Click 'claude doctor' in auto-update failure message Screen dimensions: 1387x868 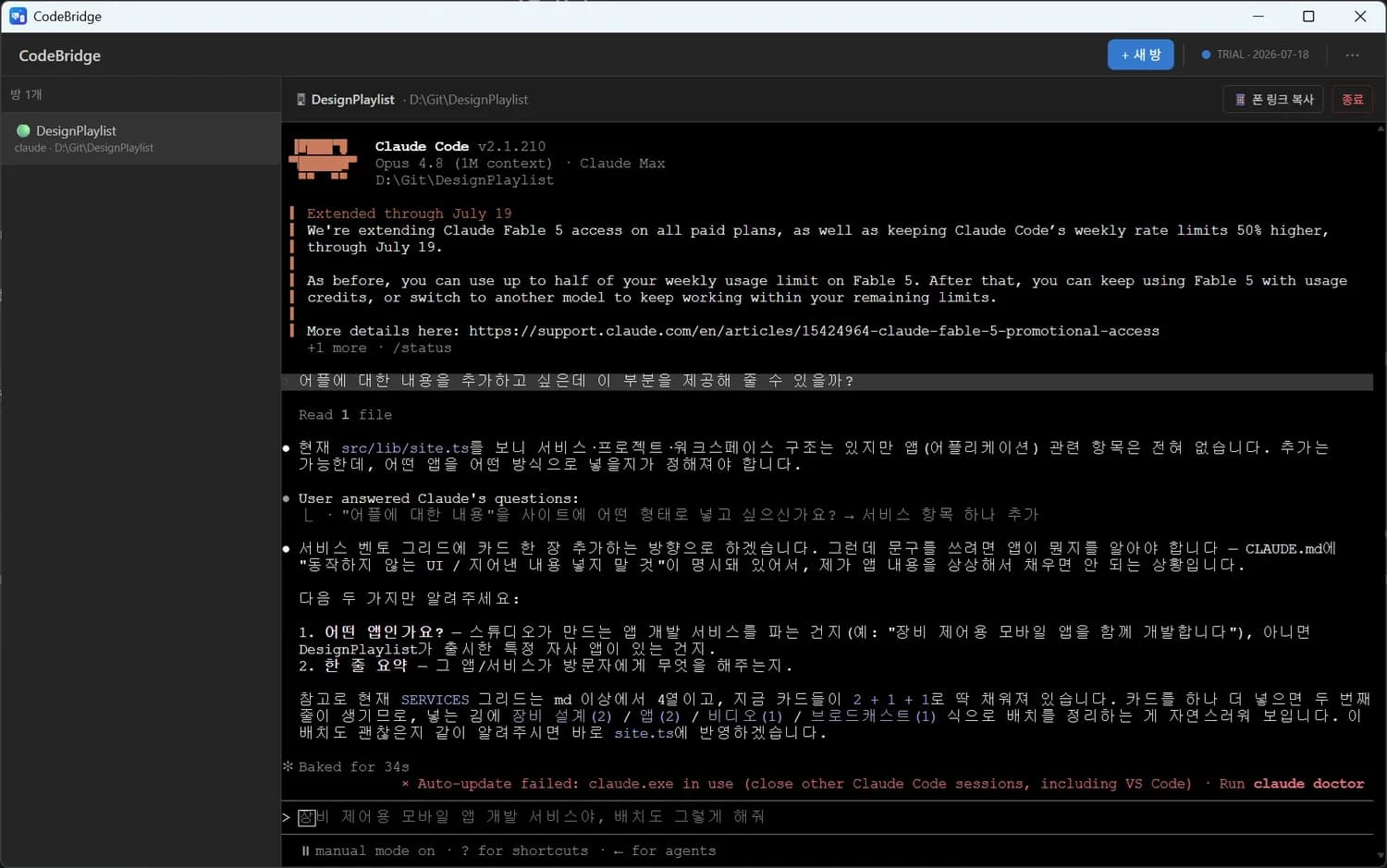pyautogui.click(x=1308, y=784)
